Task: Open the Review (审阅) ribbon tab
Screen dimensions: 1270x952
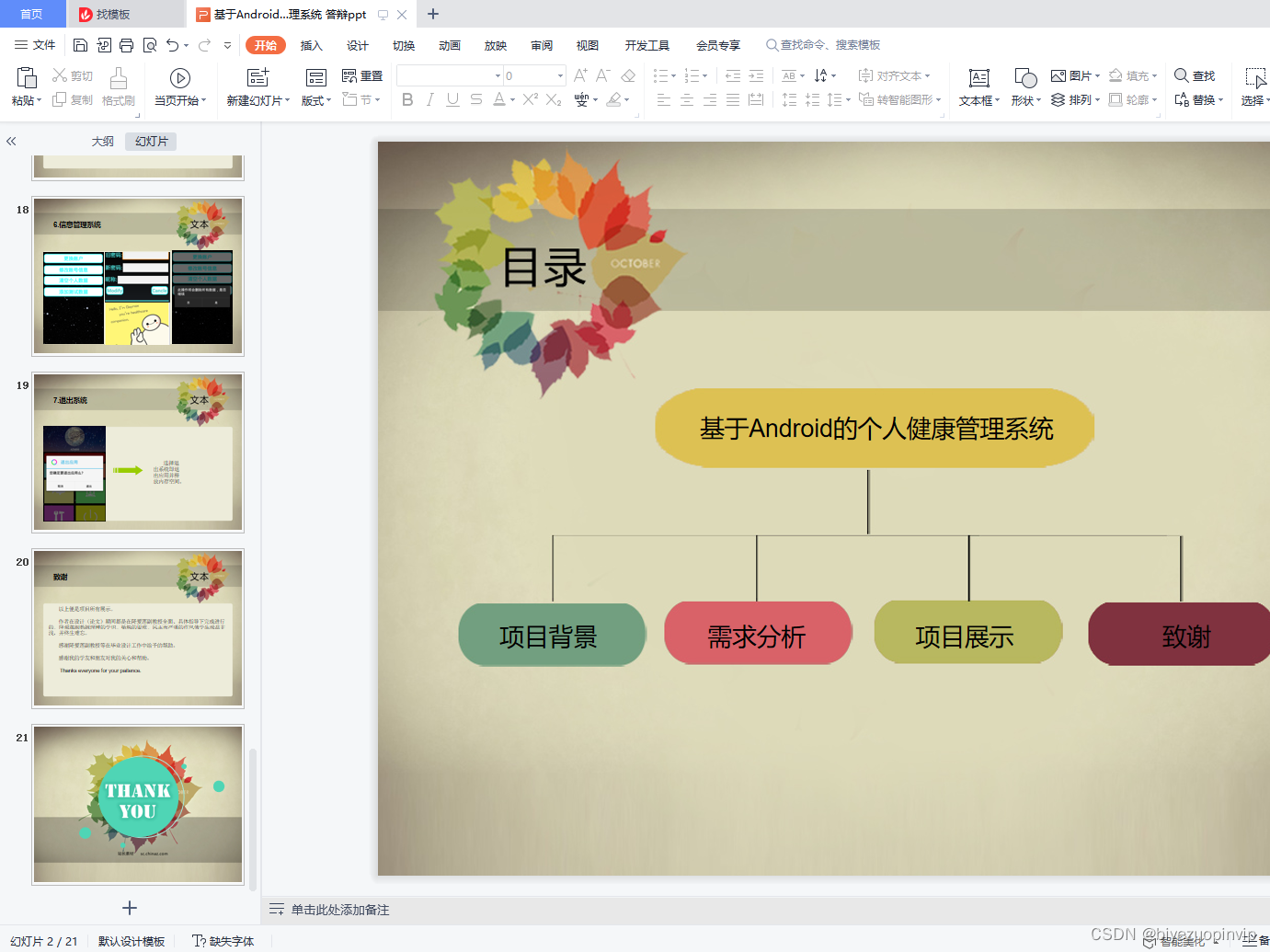Action: 542,45
